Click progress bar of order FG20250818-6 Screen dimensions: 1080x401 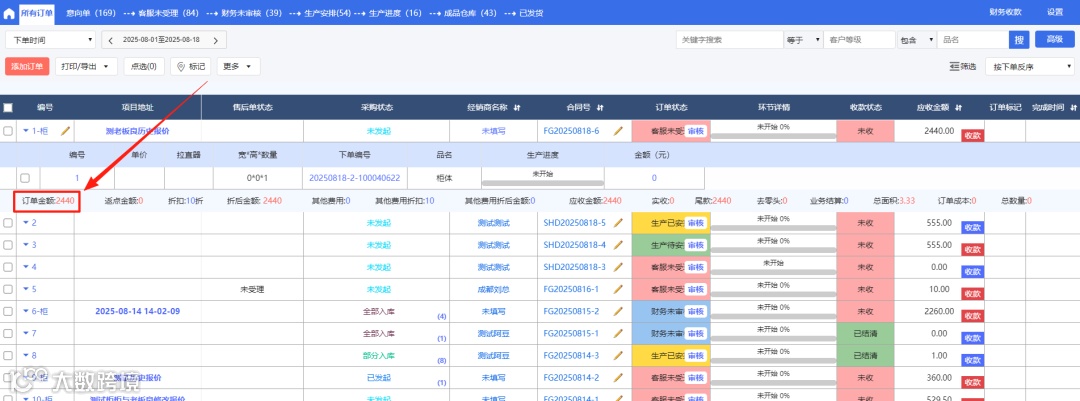click(773, 136)
